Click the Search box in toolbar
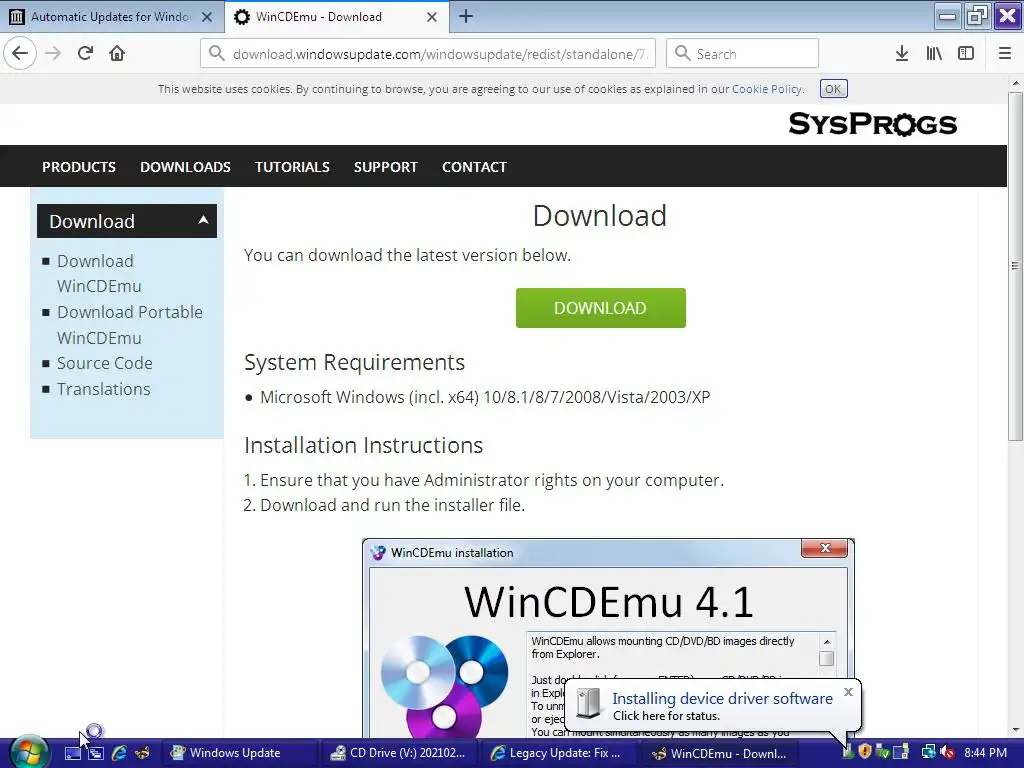Viewport: 1024px width, 768px height. tap(743, 54)
